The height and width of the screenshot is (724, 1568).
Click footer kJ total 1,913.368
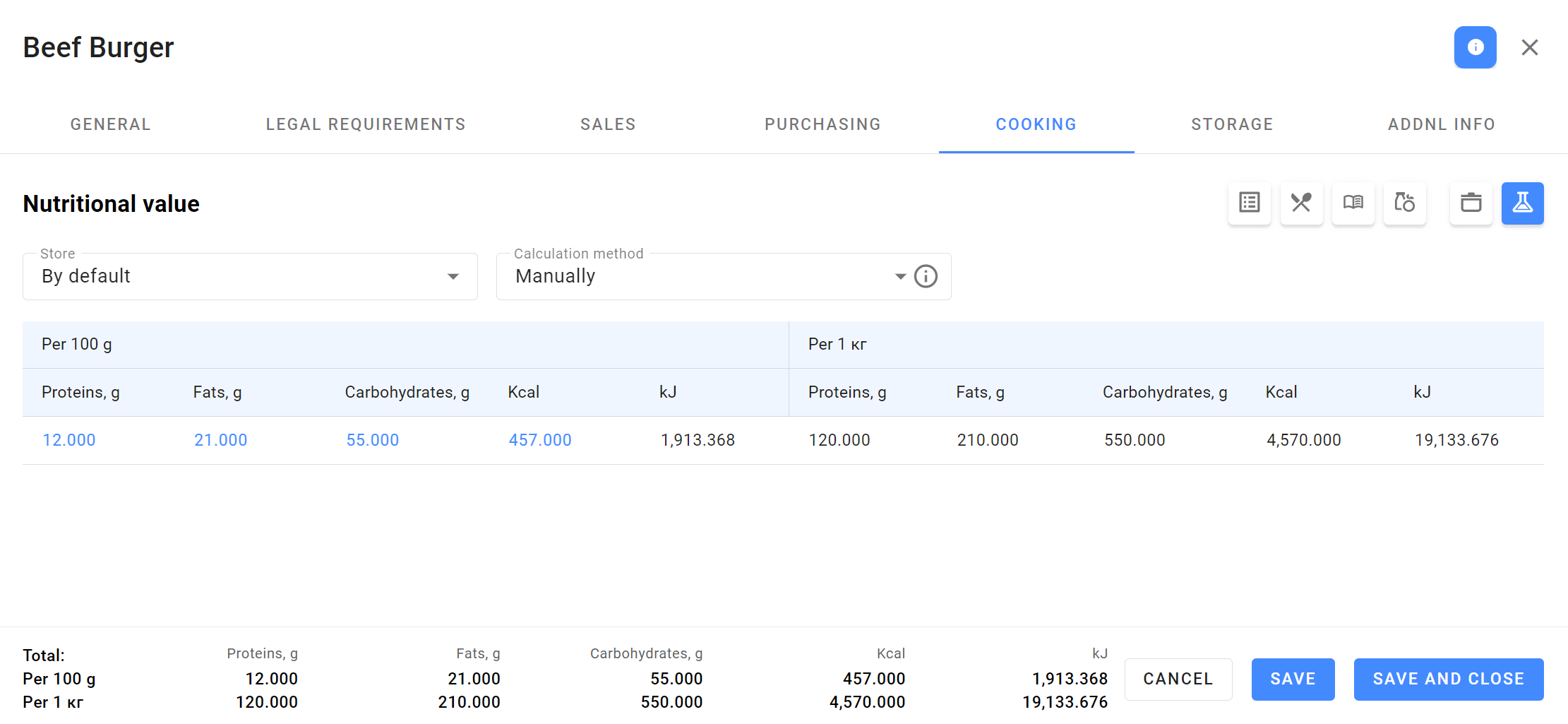tap(1070, 679)
